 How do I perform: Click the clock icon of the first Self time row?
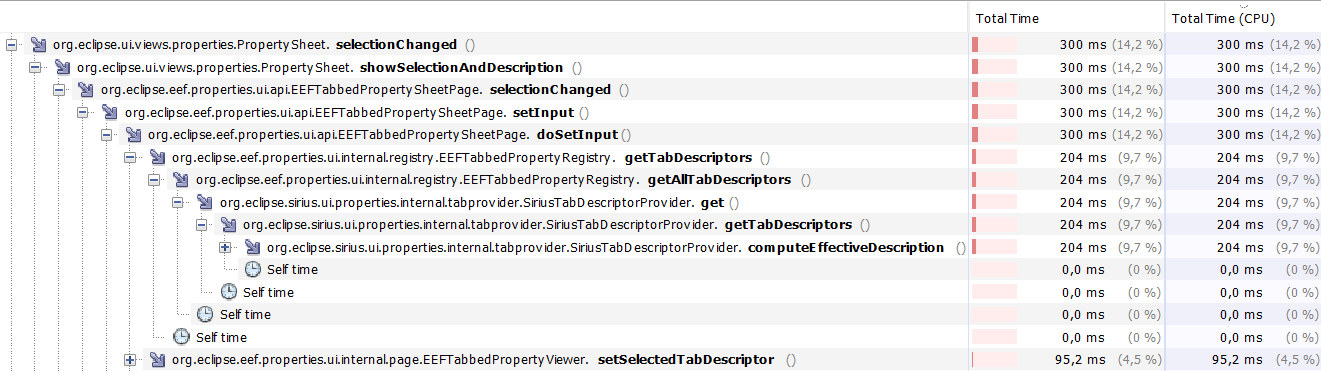[x=252, y=269]
